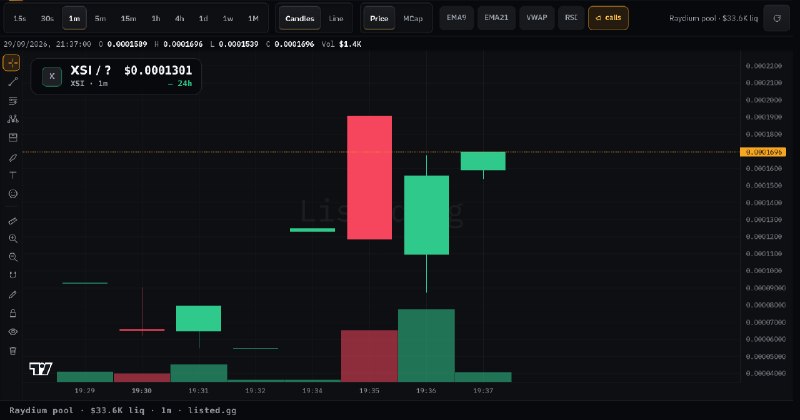Select the 1h timeframe
The width and height of the screenshot is (800, 420).
click(156, 18)
